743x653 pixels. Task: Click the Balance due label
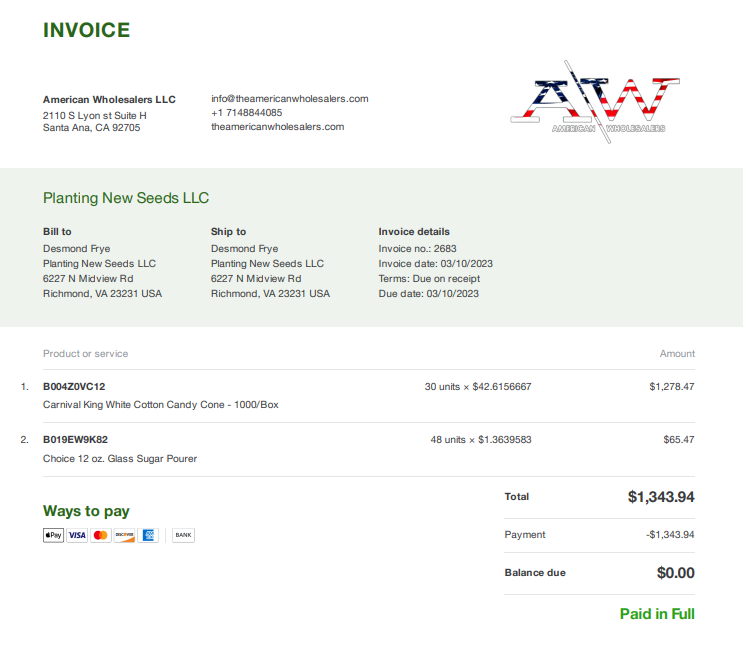pos(535,573)
